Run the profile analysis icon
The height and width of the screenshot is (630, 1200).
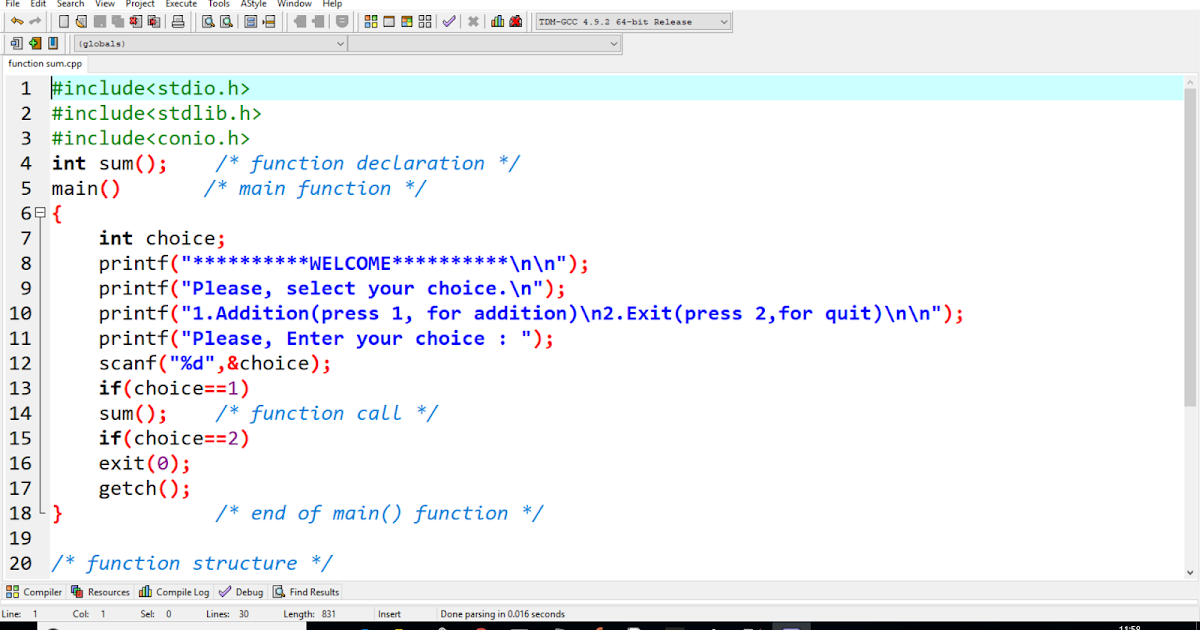[x=497, y=21]
